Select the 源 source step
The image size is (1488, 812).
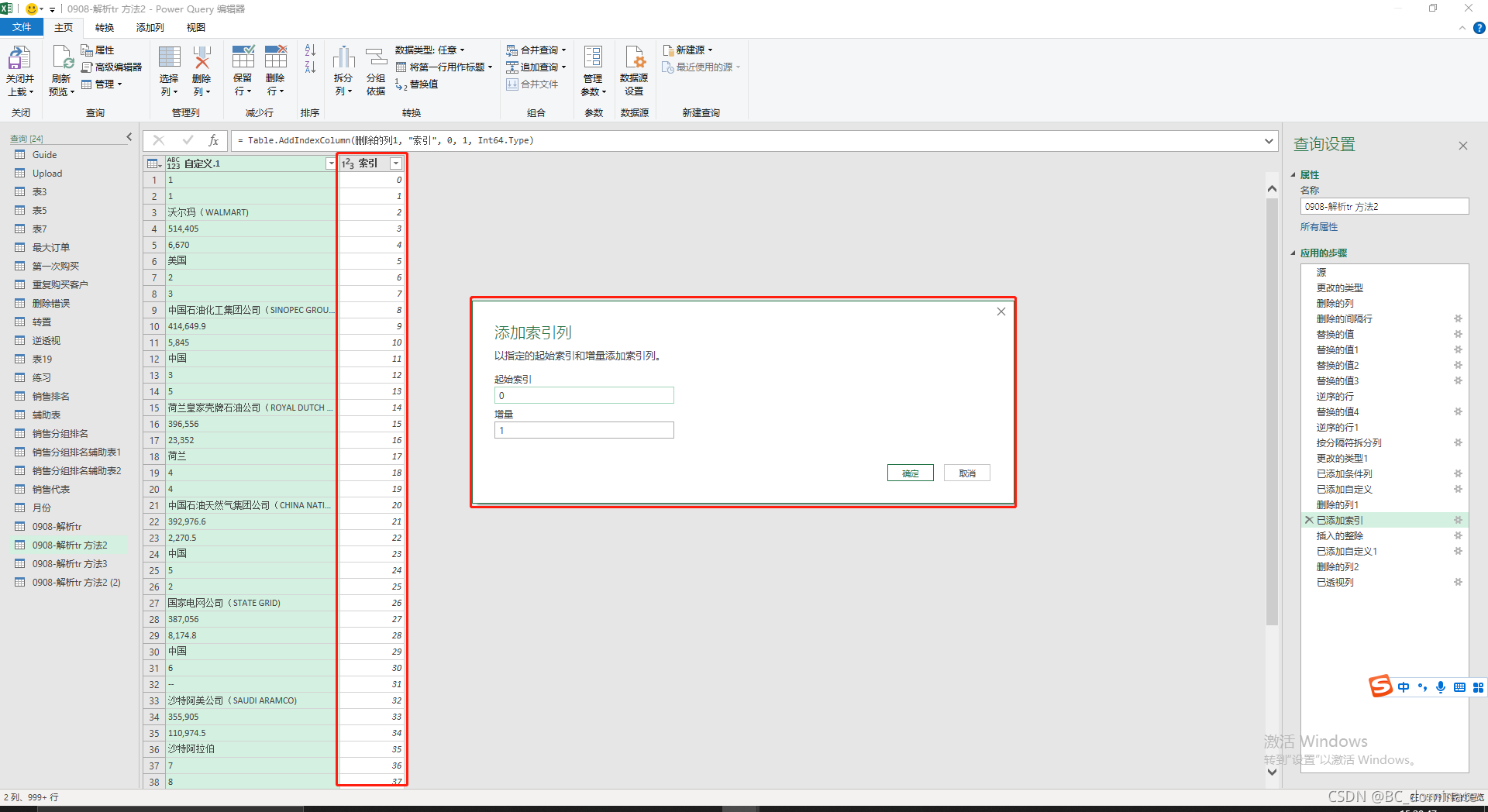pos(1321,272)
